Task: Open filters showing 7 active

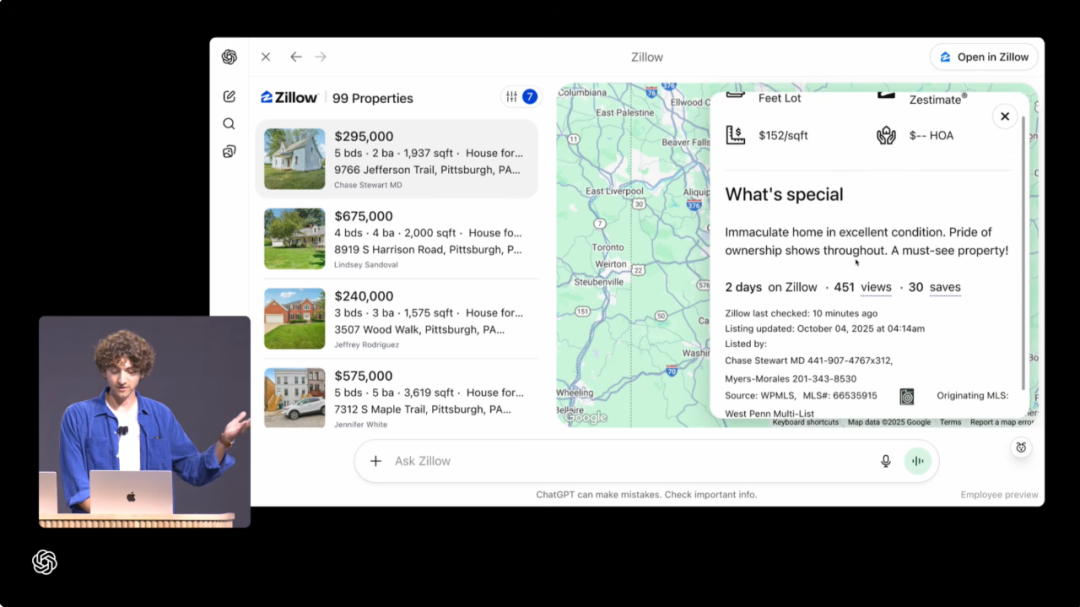Action: click(x=520, y=97)
